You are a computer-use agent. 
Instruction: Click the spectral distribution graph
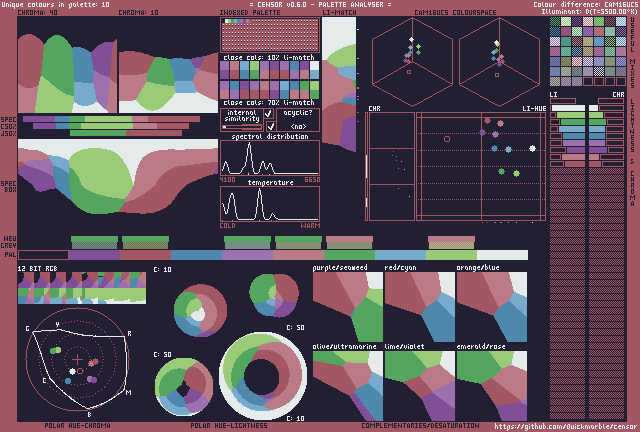(270, 158)
